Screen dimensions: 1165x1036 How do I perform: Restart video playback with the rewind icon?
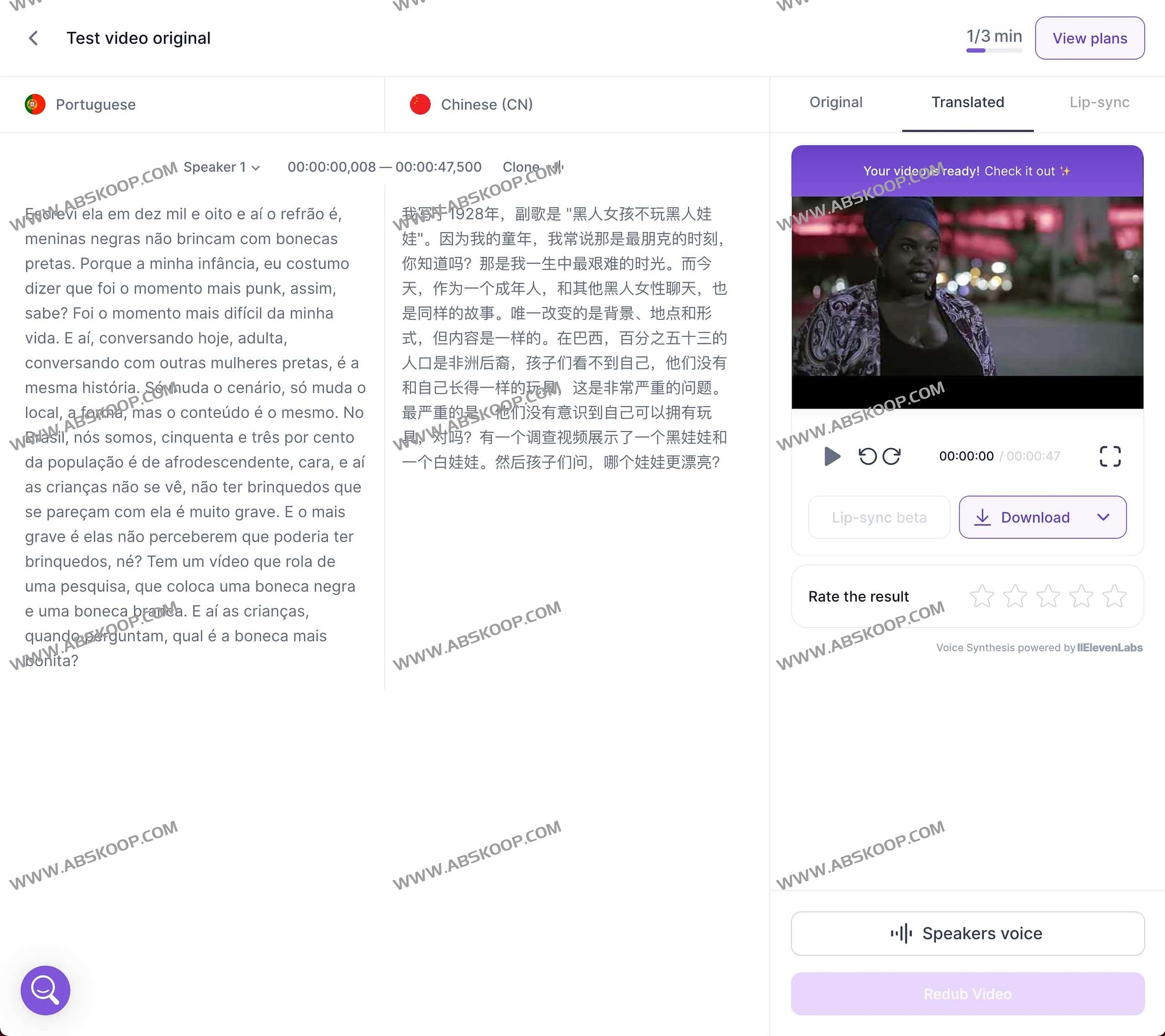coord(868,456)
